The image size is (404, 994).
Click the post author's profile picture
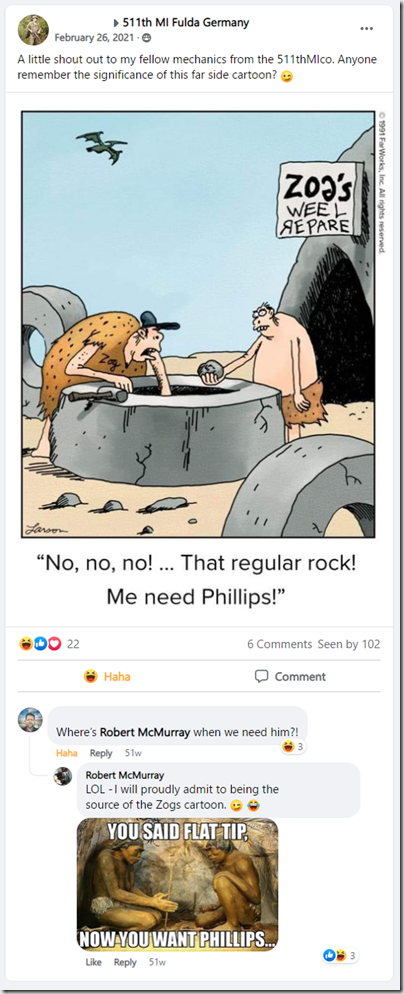click(x=33, y=30)
